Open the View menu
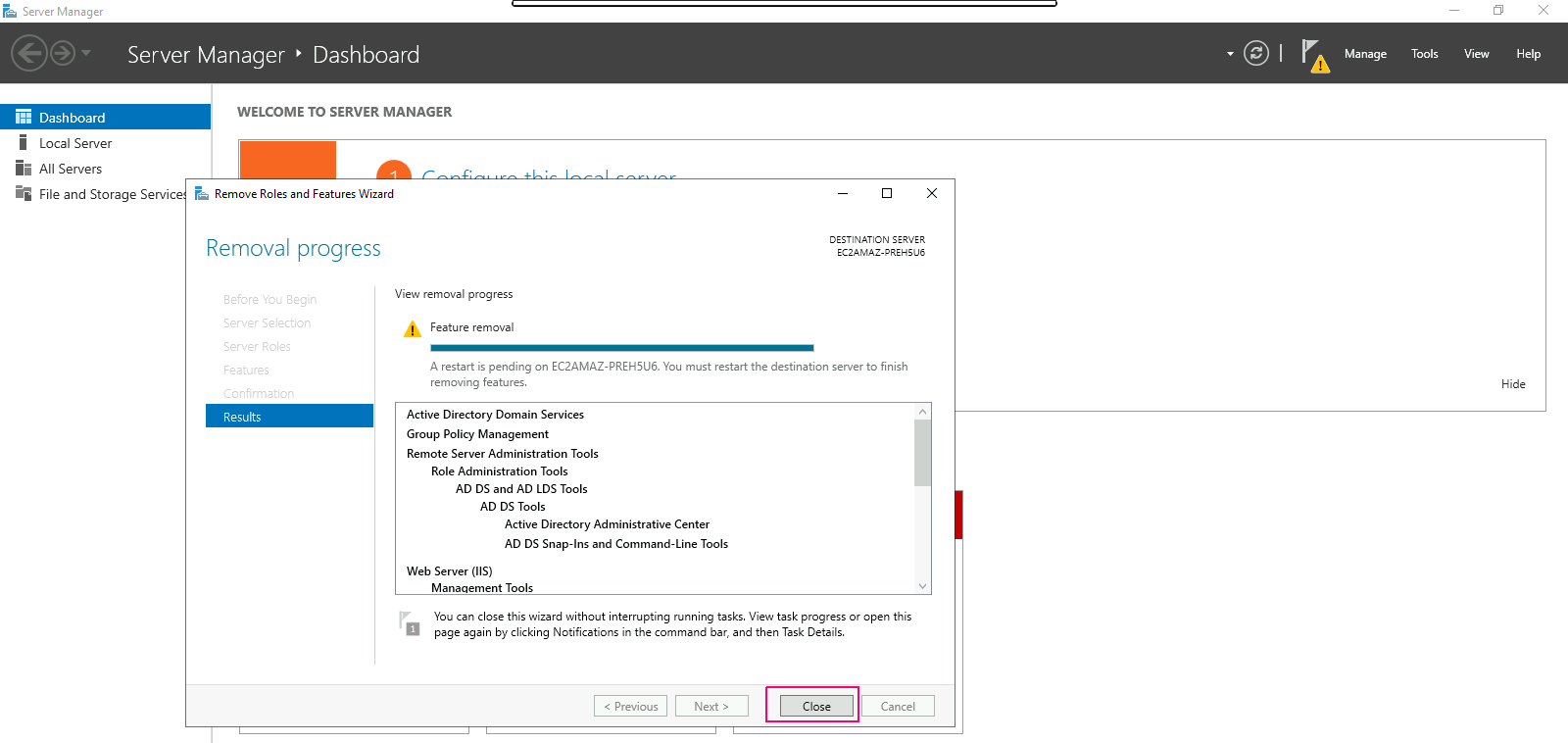 [1477, 54]
